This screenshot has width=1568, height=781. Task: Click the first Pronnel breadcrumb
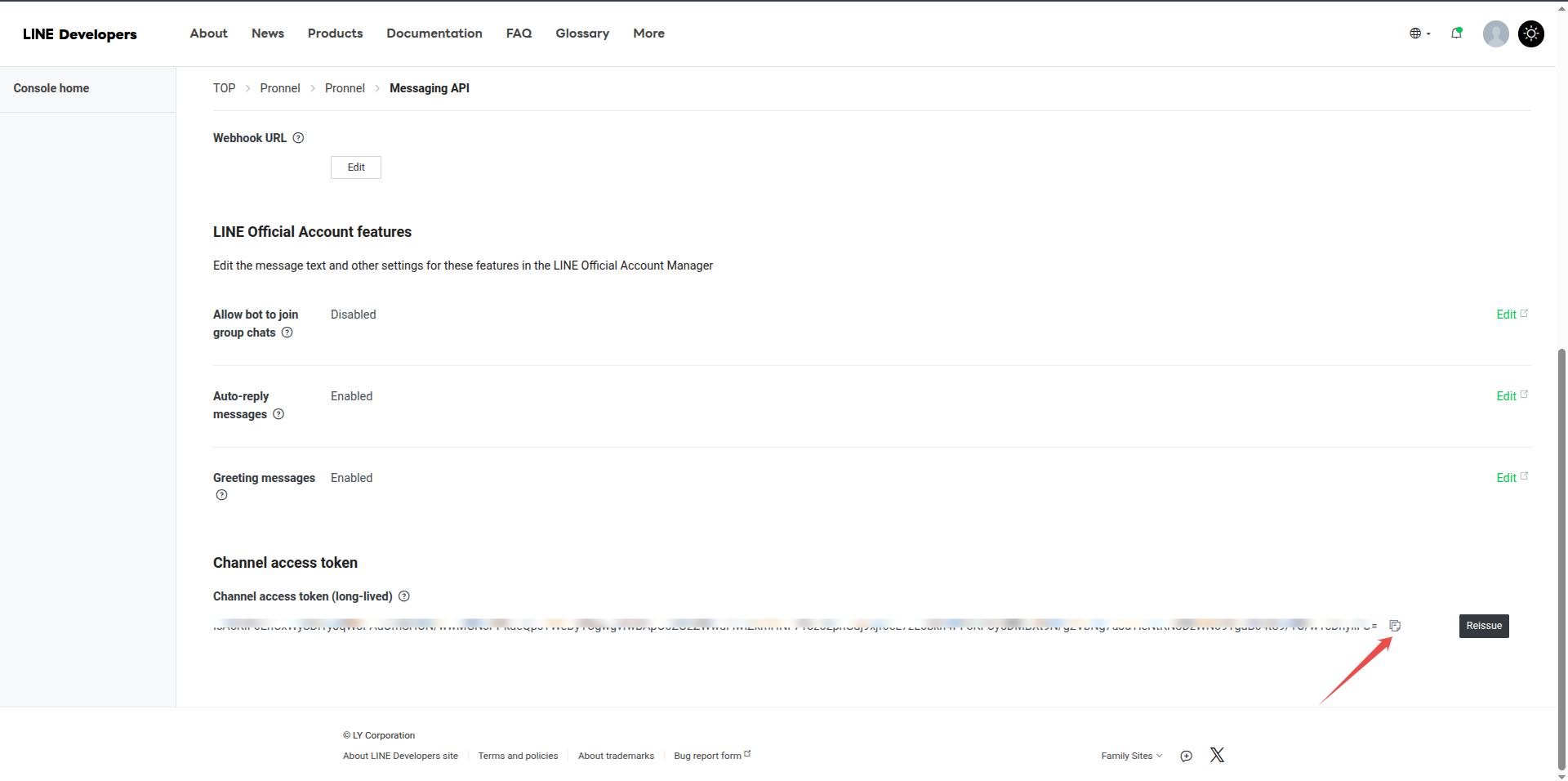coord(280,88)
